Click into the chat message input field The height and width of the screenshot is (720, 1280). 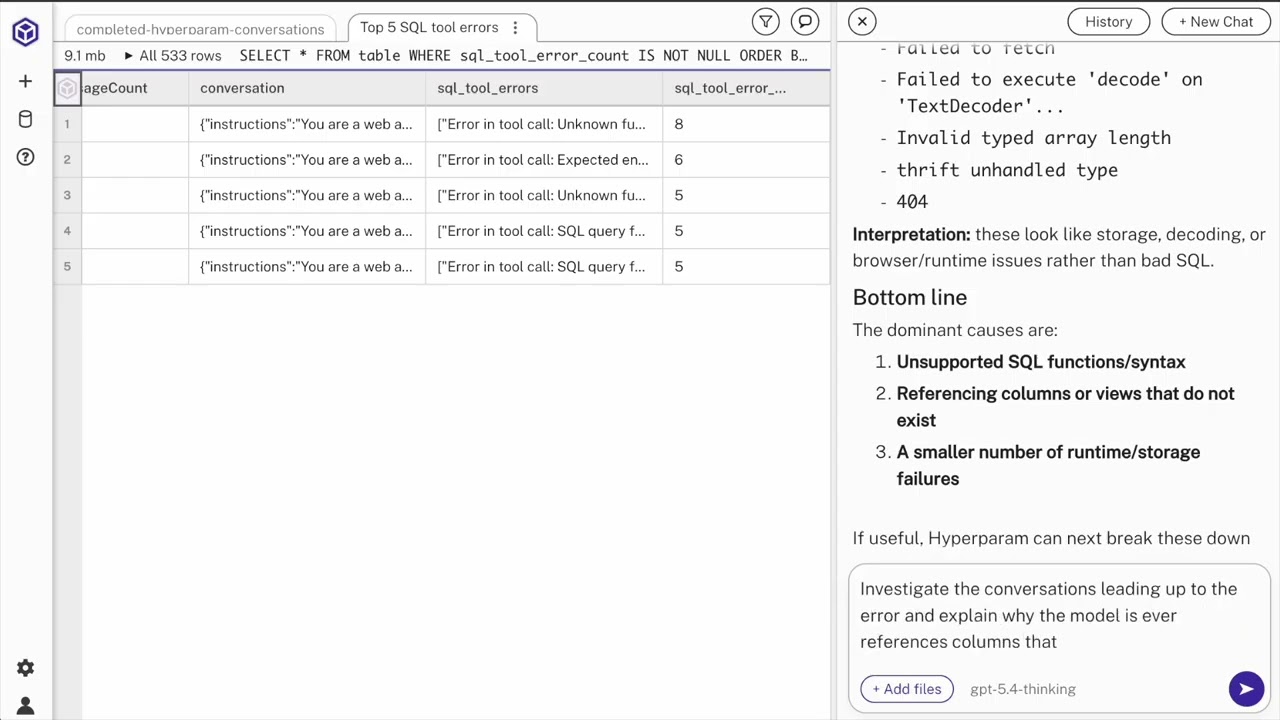click(1058, 615)
